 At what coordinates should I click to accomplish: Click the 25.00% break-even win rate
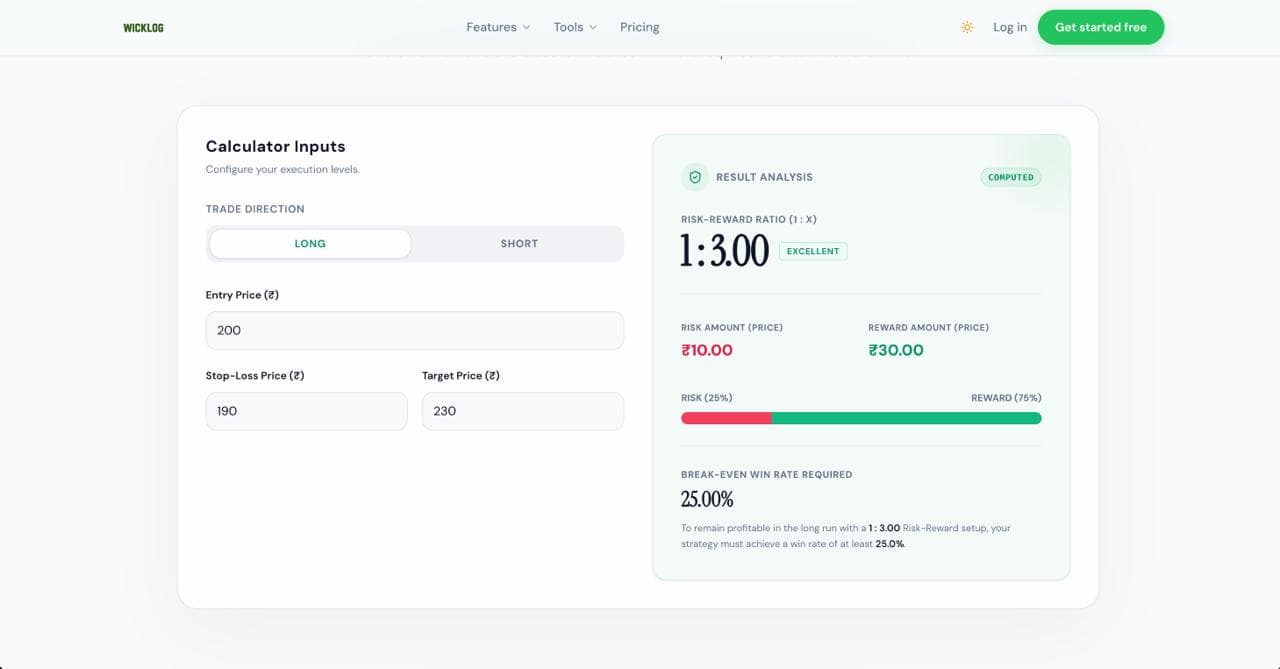click(x=707, y=499)
